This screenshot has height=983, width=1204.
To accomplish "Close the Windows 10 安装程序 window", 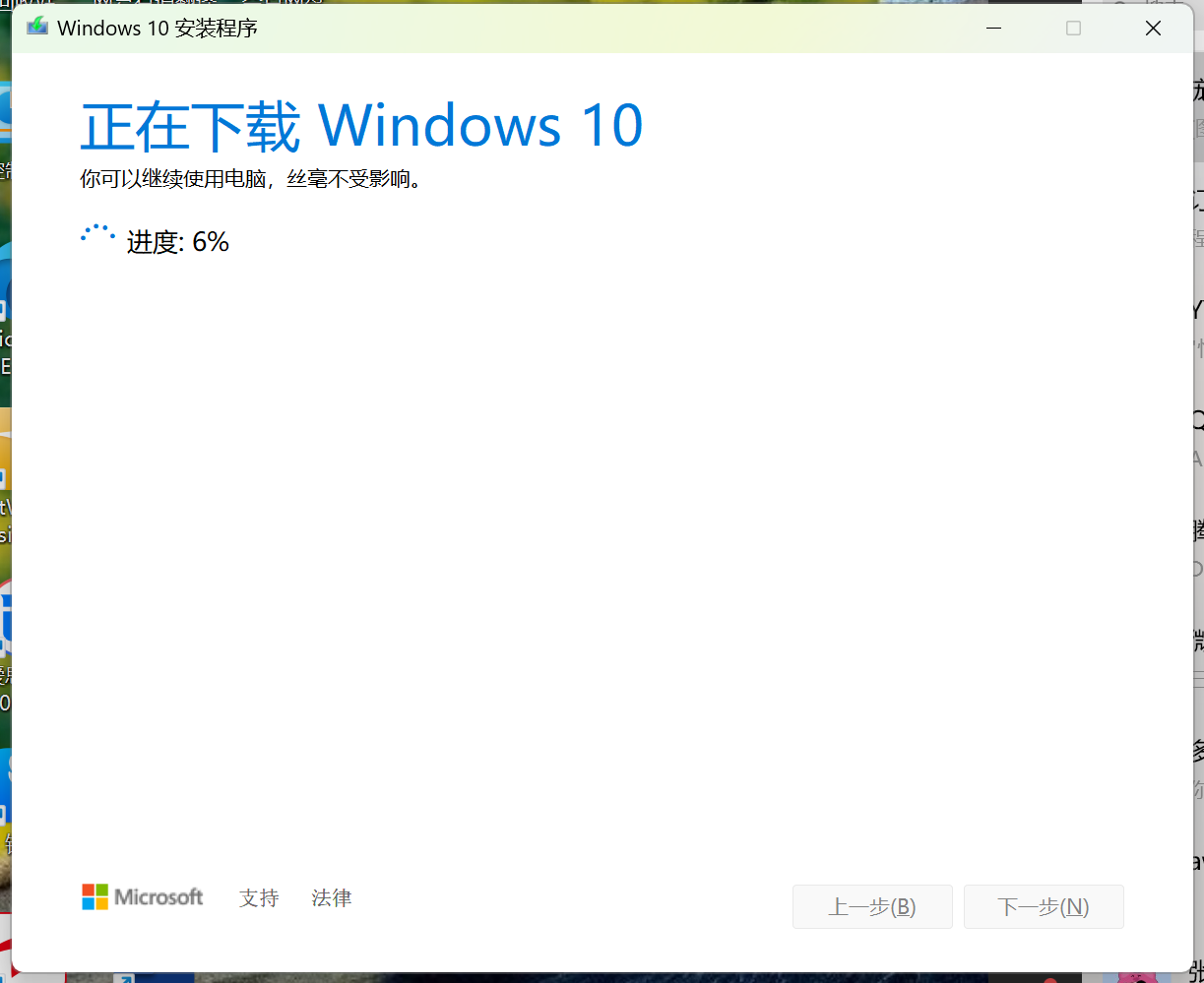I will coord(1153,29).
